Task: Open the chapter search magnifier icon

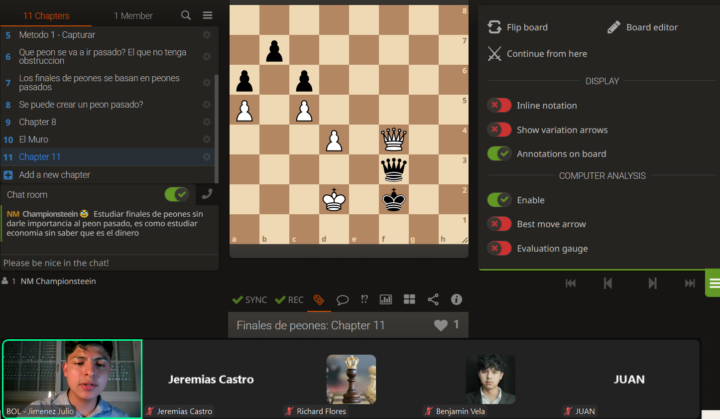Action: point(186,15)
